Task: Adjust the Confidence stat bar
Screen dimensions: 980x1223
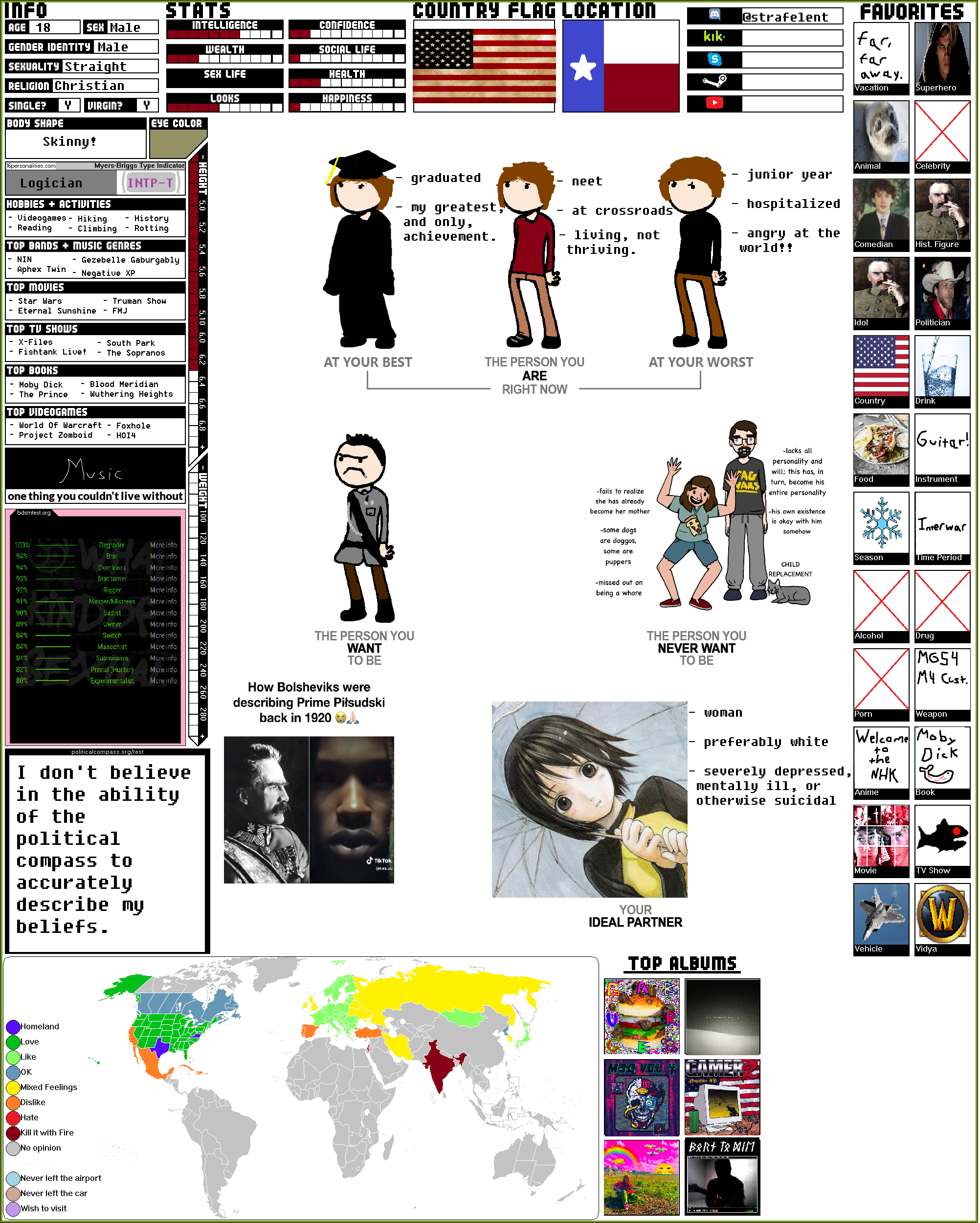Action: [x=347, y=34]
